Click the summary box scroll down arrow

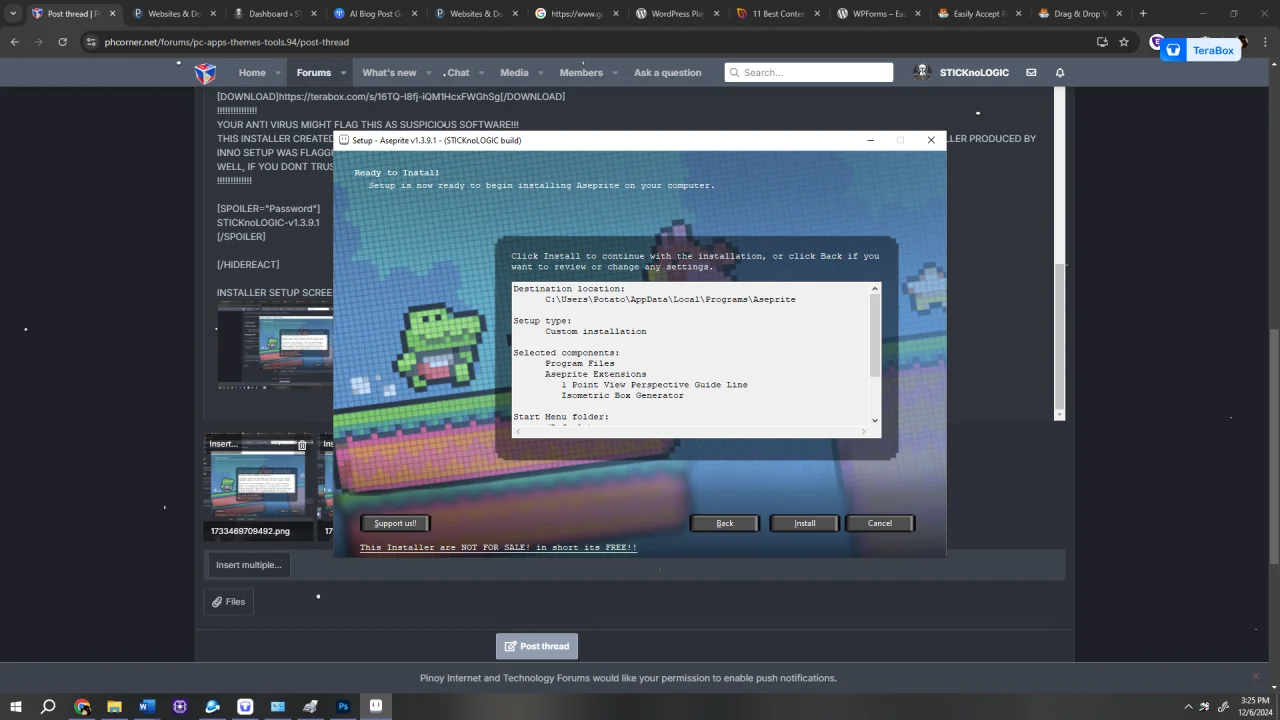point(875,421)
